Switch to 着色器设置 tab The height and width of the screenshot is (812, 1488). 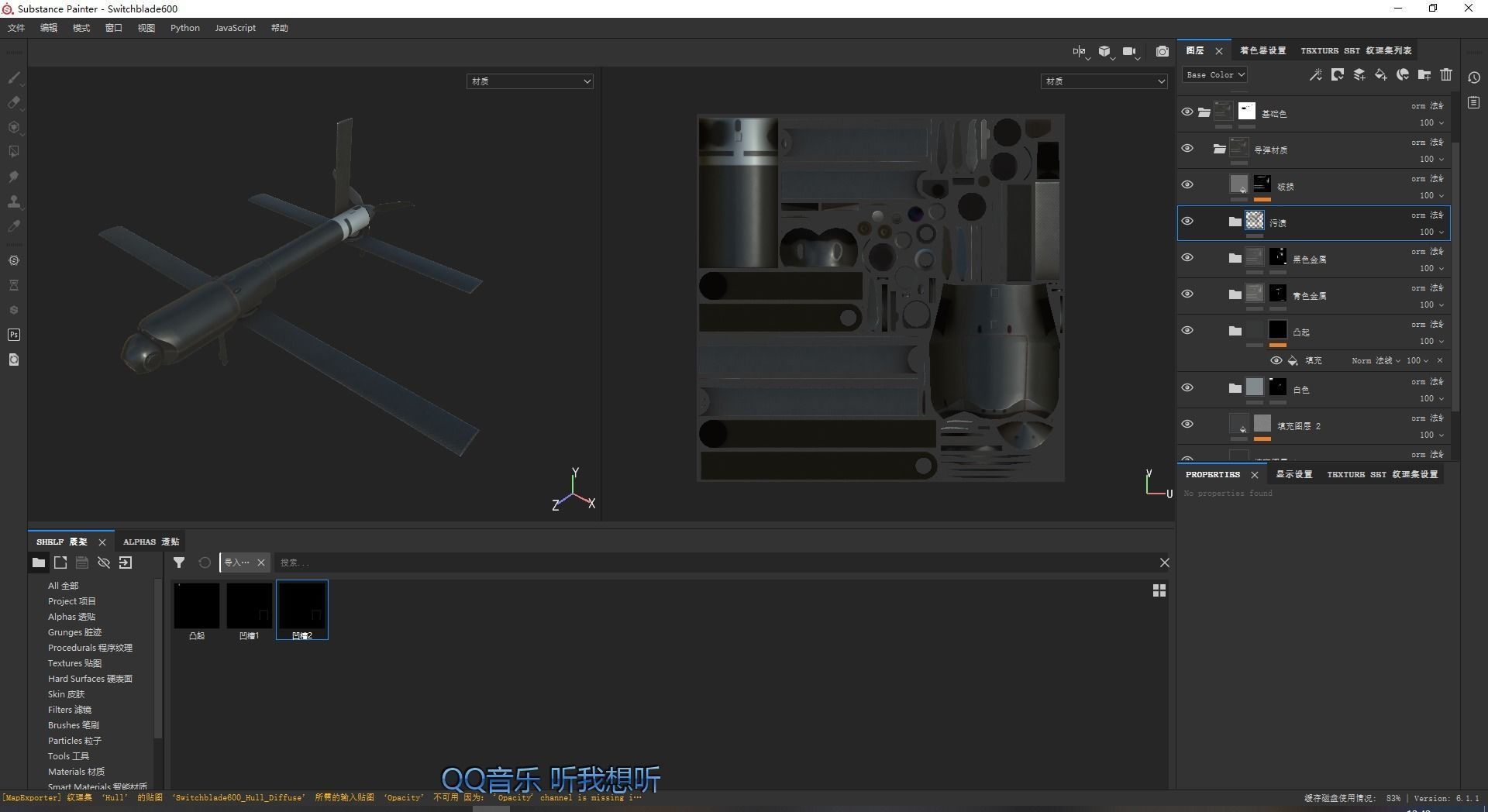(x=1262, y=50)
